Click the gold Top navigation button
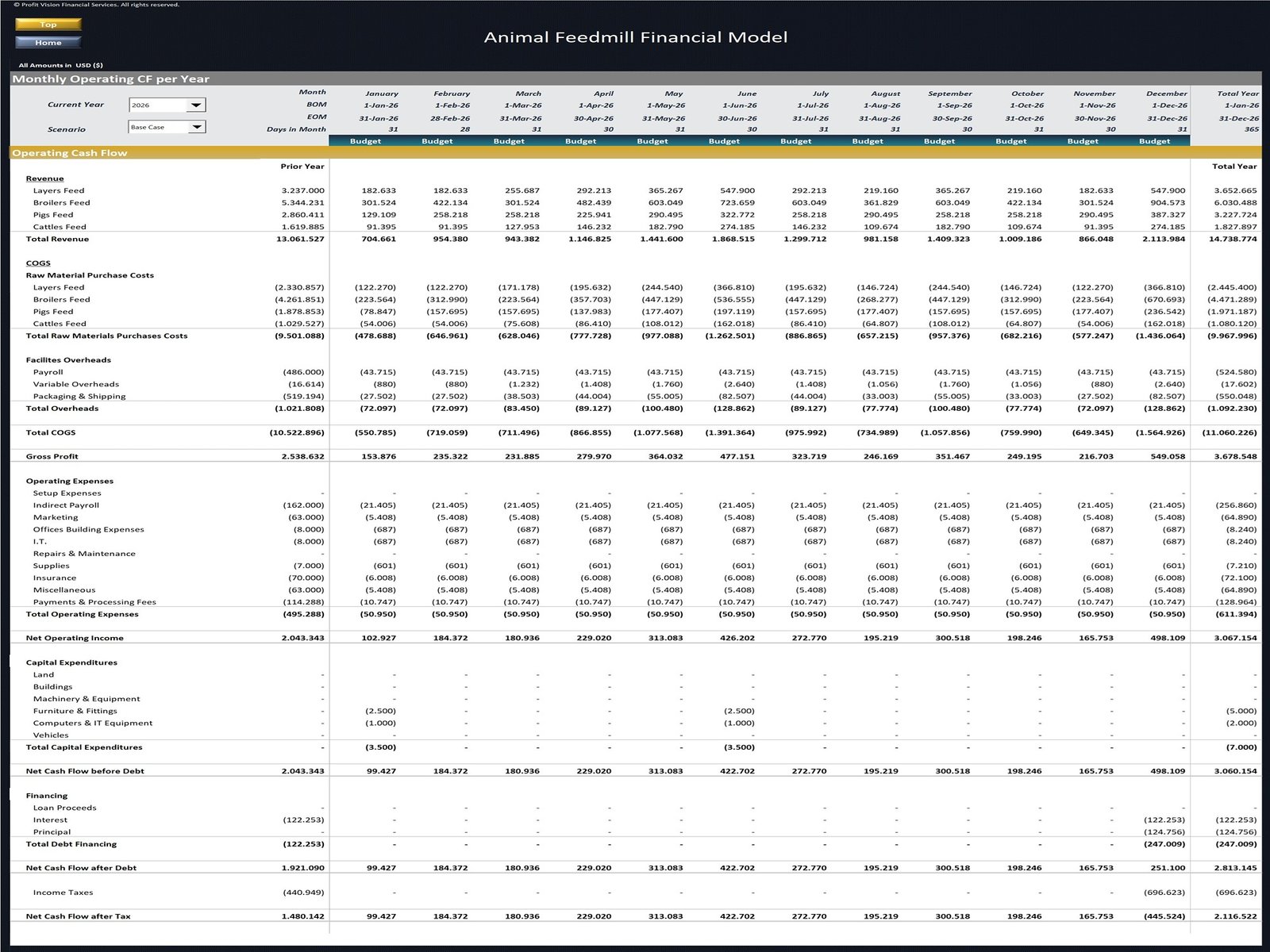 click(x=48, y=25)
